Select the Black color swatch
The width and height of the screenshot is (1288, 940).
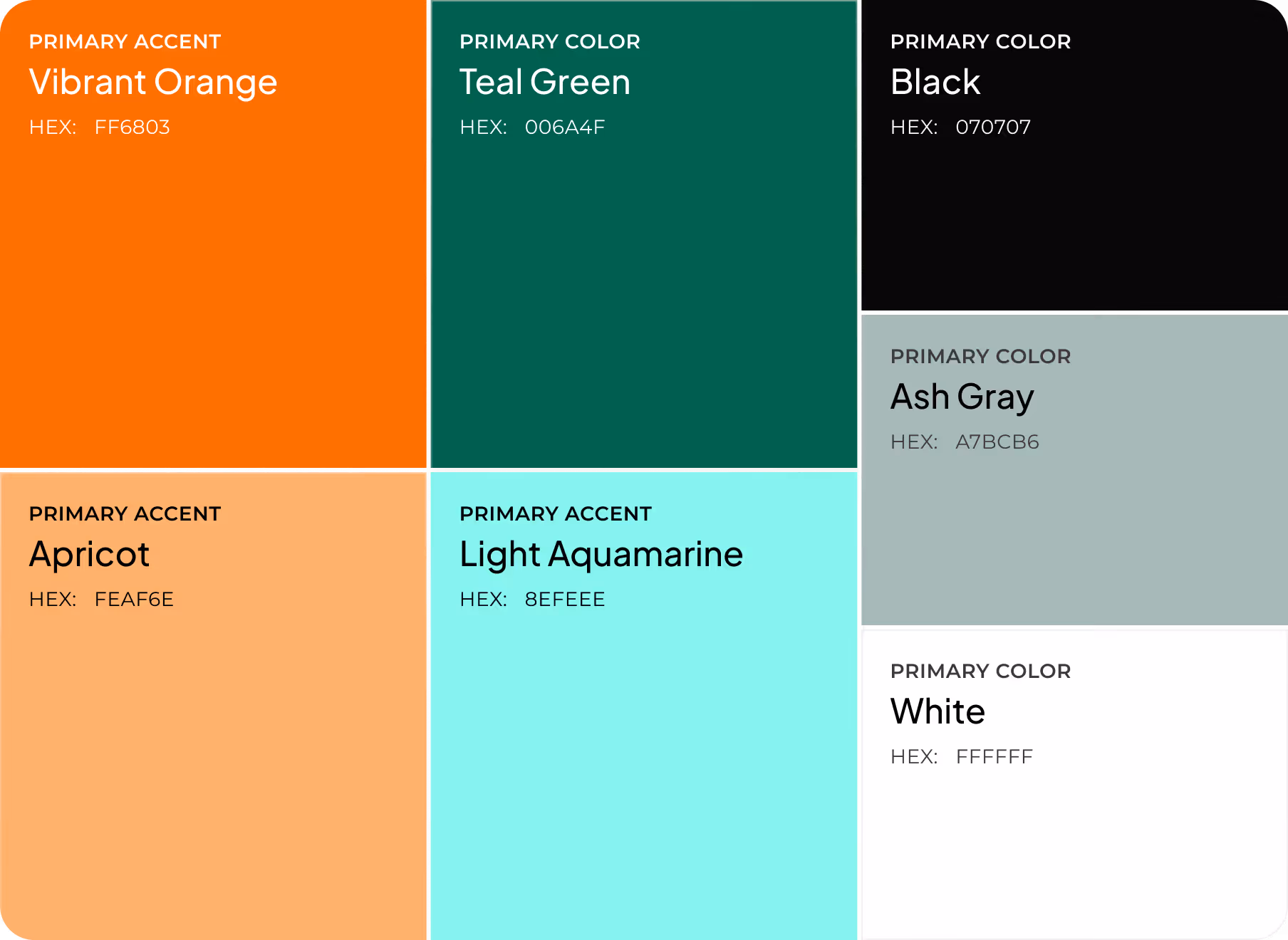point(1074,155)
